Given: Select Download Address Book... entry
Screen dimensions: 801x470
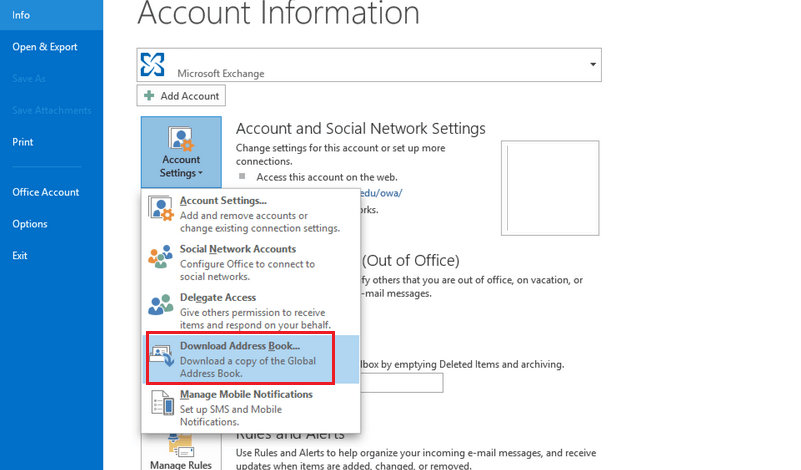Looking at the screenshot, I should click(251, 359).
